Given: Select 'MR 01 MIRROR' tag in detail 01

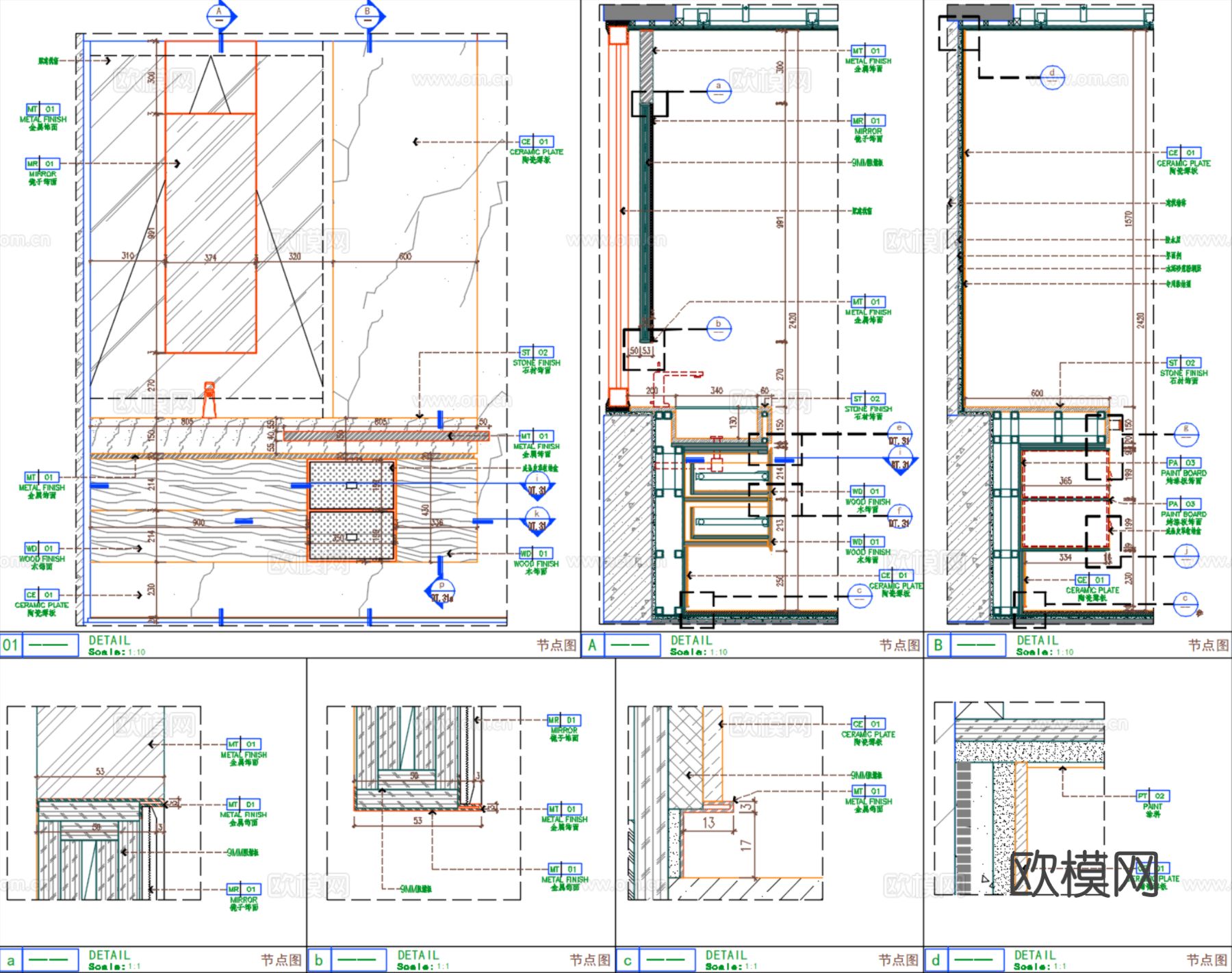Looking at the screenshot, I should pyautogui.click(x=43, y=172).
